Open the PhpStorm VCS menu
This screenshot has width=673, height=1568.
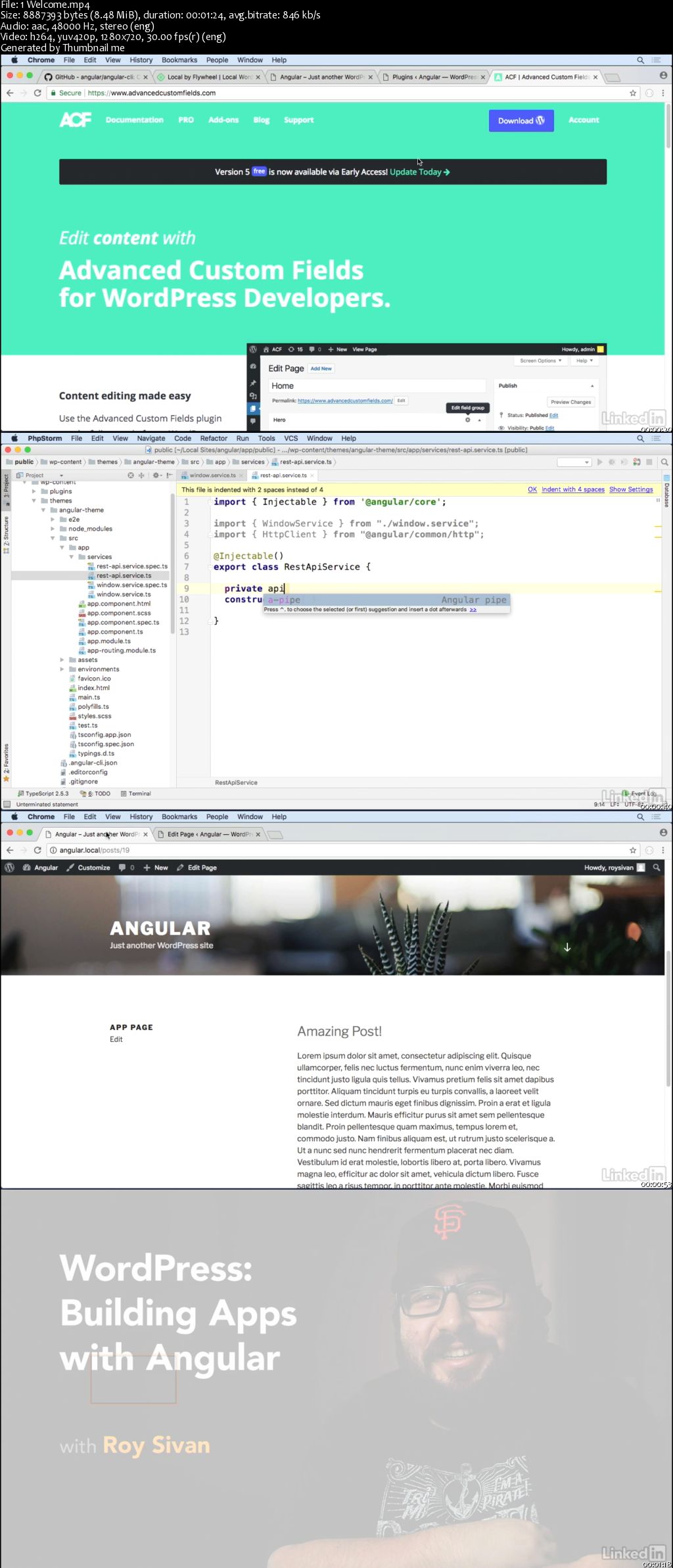(291, 438)
